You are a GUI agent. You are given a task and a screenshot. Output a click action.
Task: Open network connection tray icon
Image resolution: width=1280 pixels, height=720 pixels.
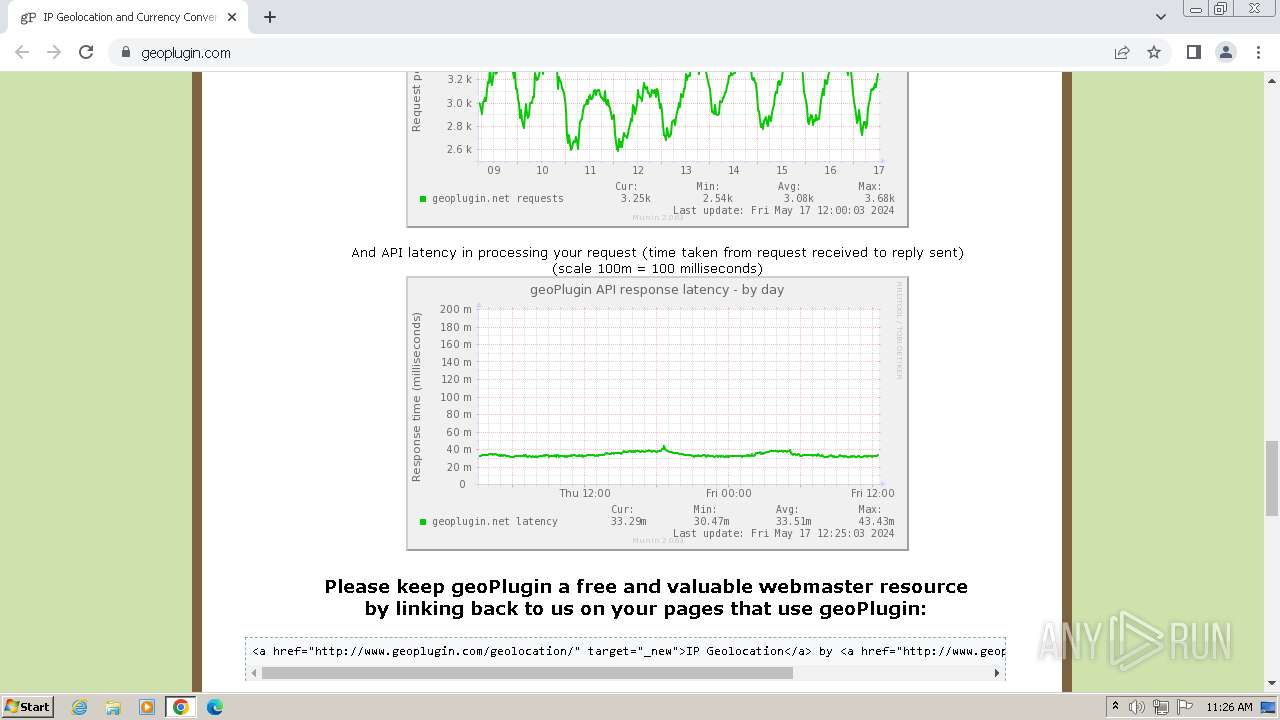coord(1161,707)
